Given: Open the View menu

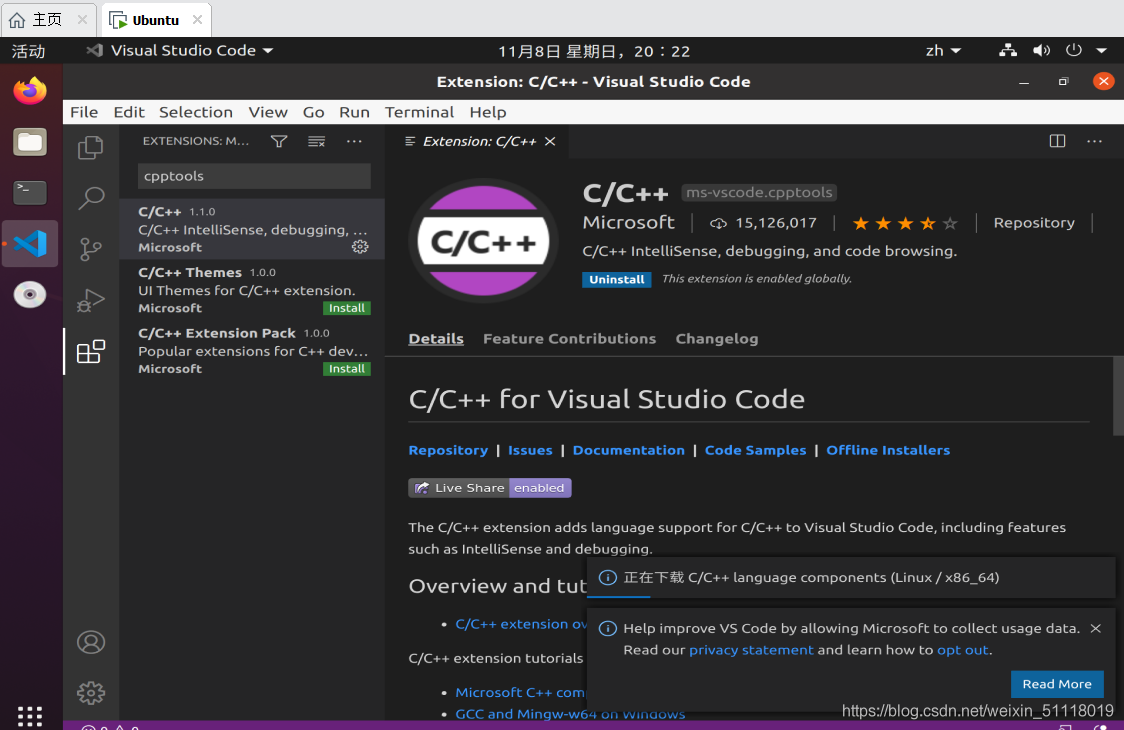Looking at the screenshot, I should pos(268,112).
